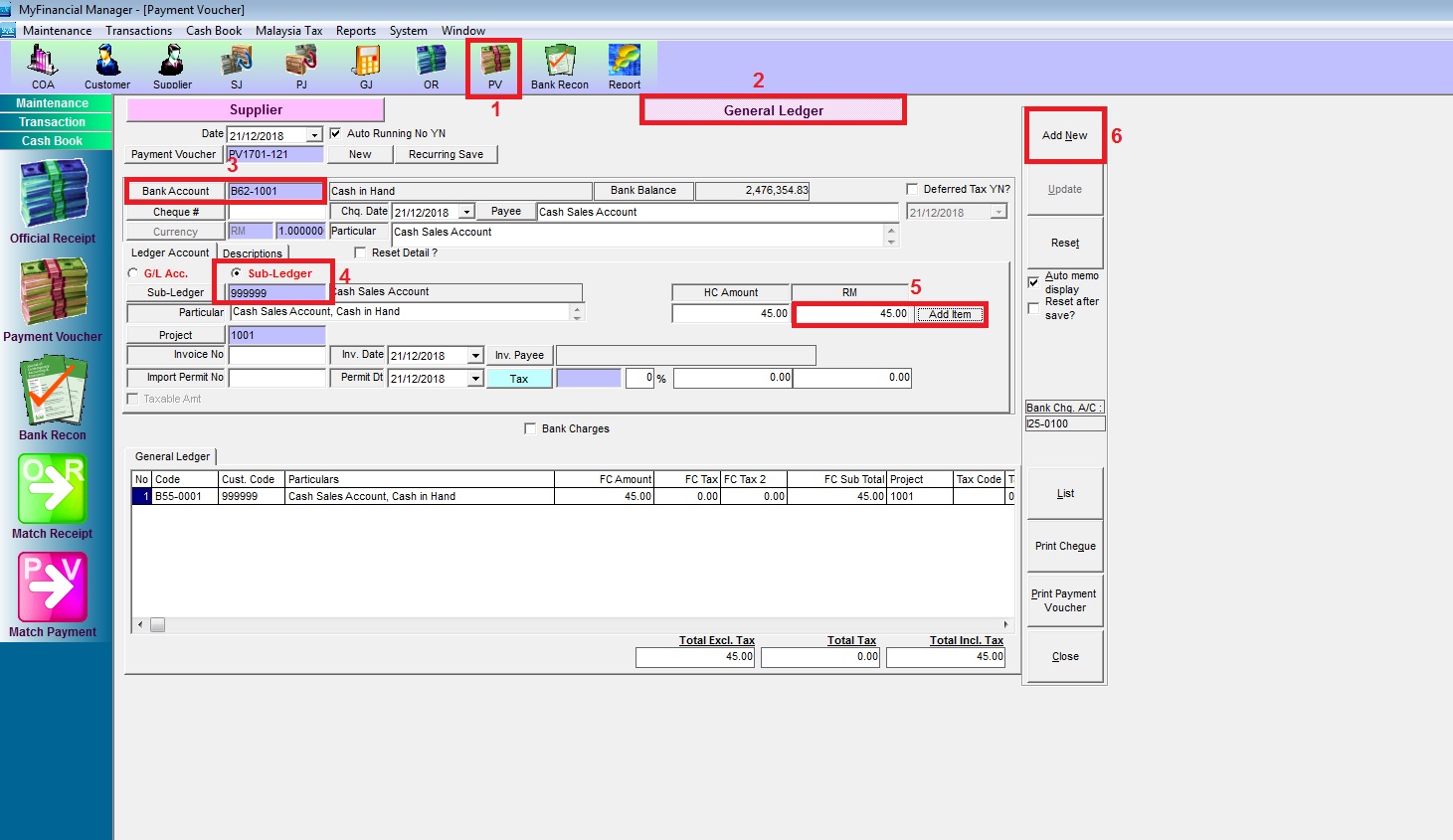The width and height of the screenshot is (1453, 840).
Task: Enable the Bank Charges checkbox
Action: (x=530, y=428)
